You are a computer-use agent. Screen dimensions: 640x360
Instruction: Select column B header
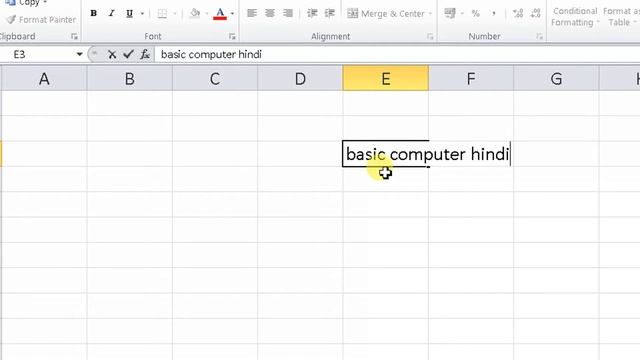click(130, 78)
